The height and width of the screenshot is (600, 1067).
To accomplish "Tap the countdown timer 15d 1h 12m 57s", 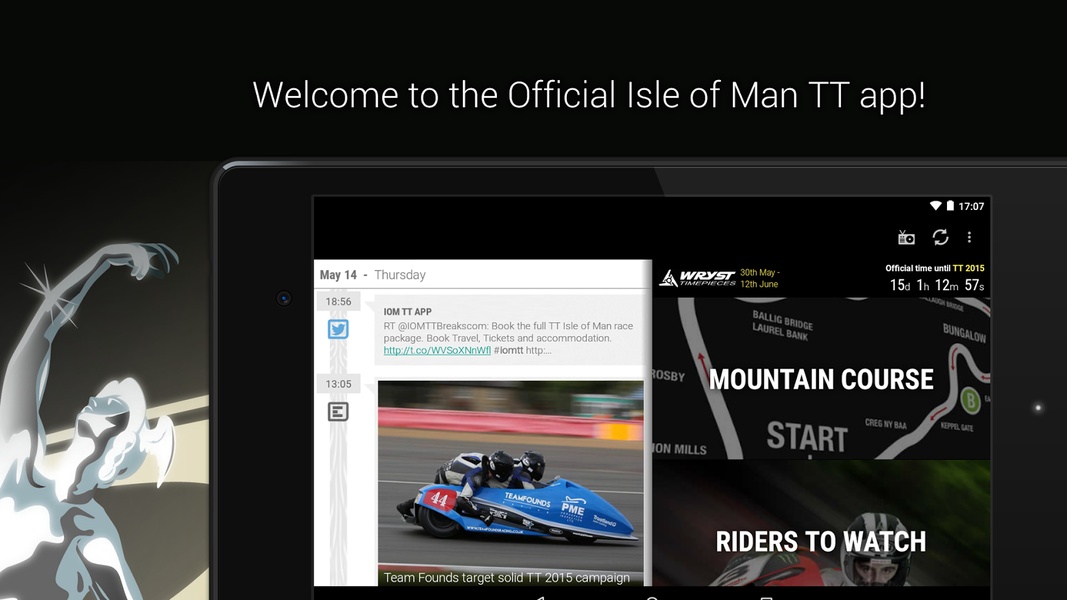I will 937,286.
